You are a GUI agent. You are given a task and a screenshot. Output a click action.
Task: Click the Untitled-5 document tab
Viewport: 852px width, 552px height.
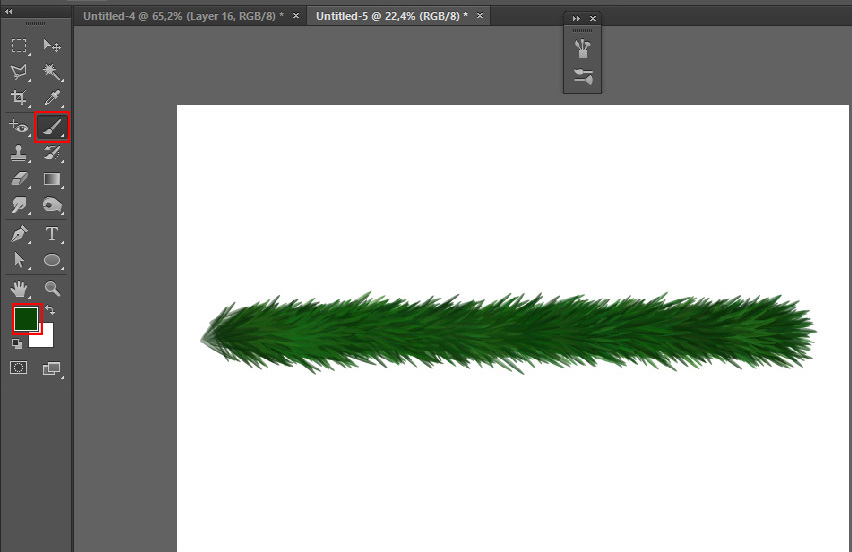[x=392, y=16]
